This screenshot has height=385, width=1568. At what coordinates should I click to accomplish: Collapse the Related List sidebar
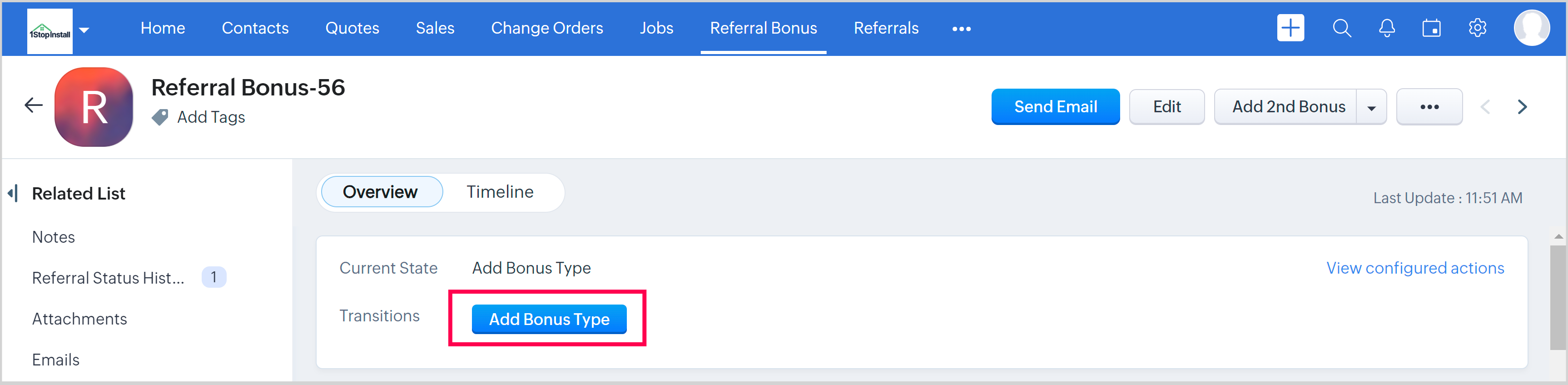point(13,194)
